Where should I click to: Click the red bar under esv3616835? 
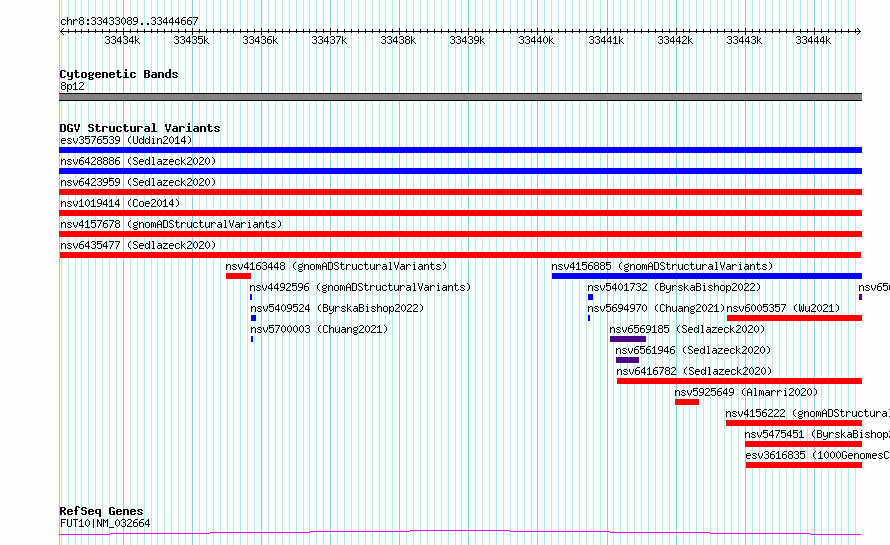(804, 465)
